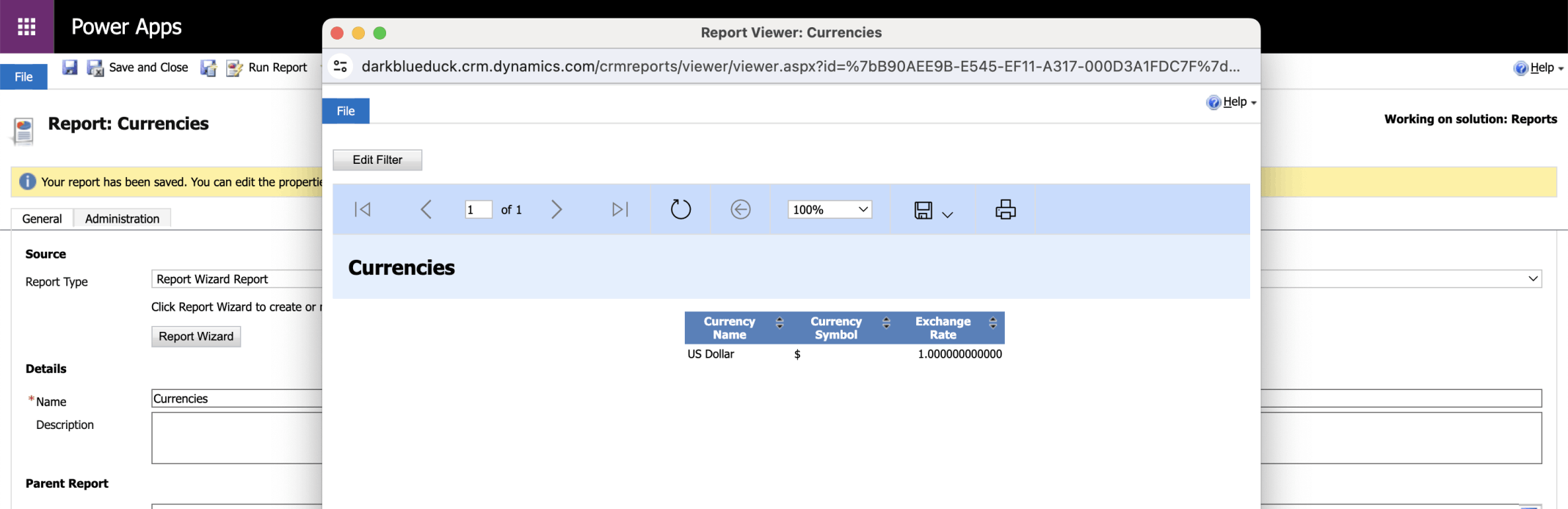Sort by Currency Symbol column

(886, 322)
